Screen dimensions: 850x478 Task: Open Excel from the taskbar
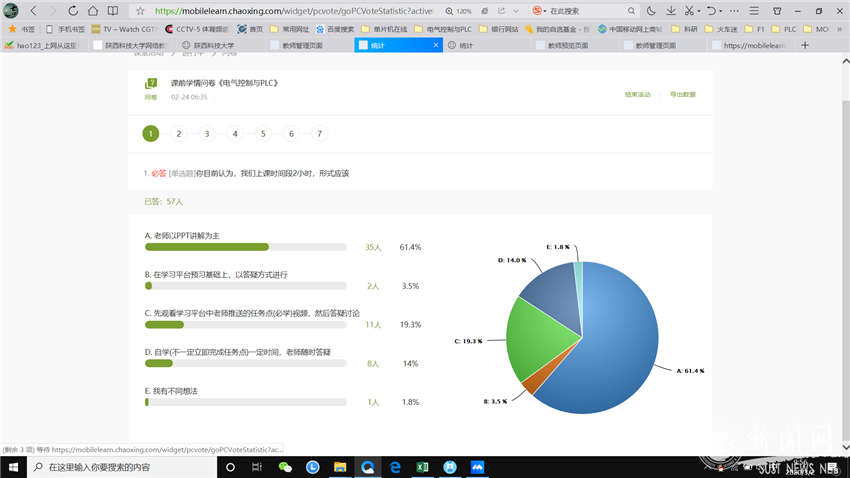point(422,467)
